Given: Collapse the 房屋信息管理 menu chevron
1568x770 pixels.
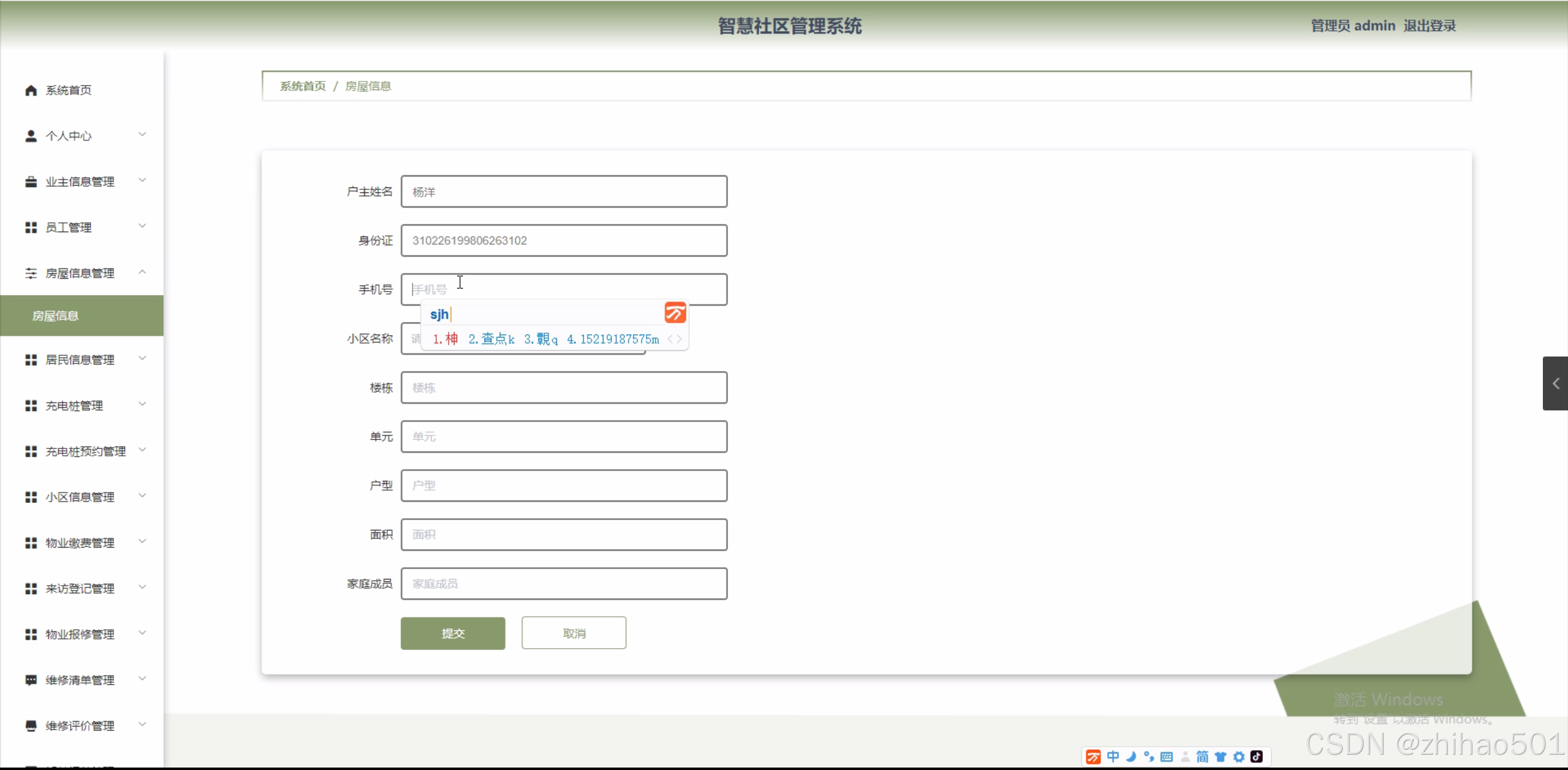Looking at the screenshot, I should pyautogui.click(x=142, y=272).
